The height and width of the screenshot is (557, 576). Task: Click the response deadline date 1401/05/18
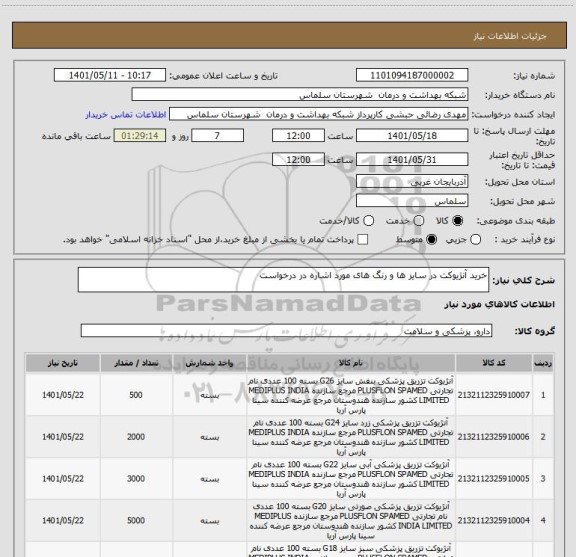412,136
